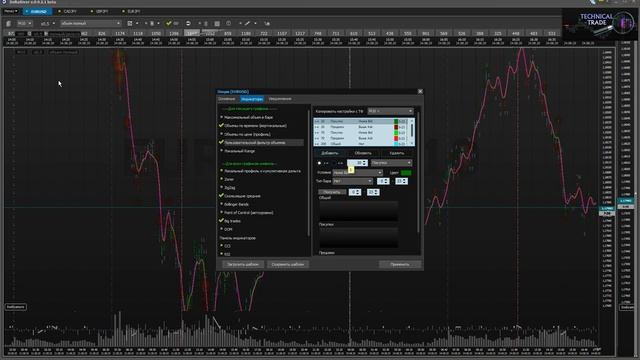
Task: Select the filter row with bright red swatch
Action: tap(361, 138)
